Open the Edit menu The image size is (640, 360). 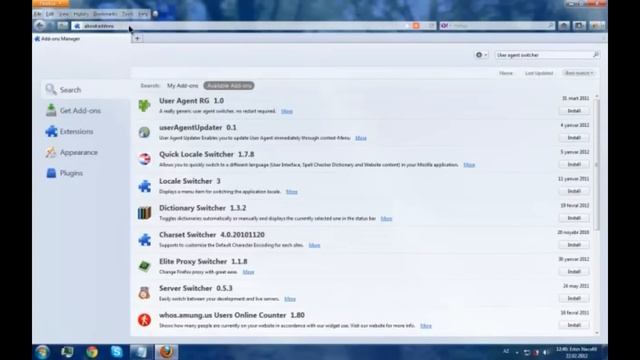[x=50, y=14]
